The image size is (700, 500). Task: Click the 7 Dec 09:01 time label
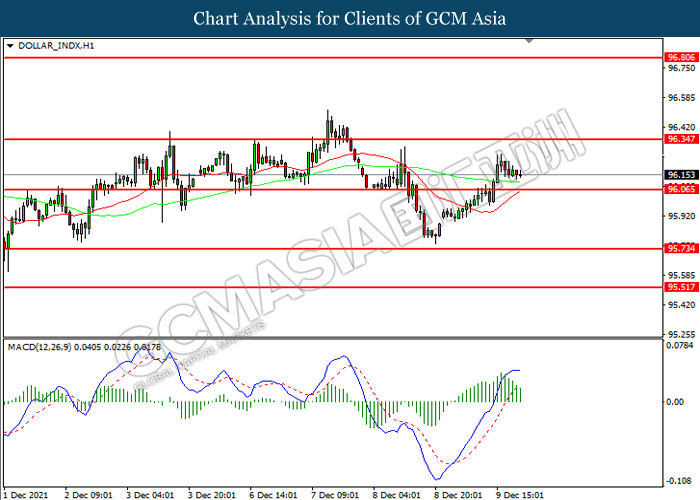(334, 493)
